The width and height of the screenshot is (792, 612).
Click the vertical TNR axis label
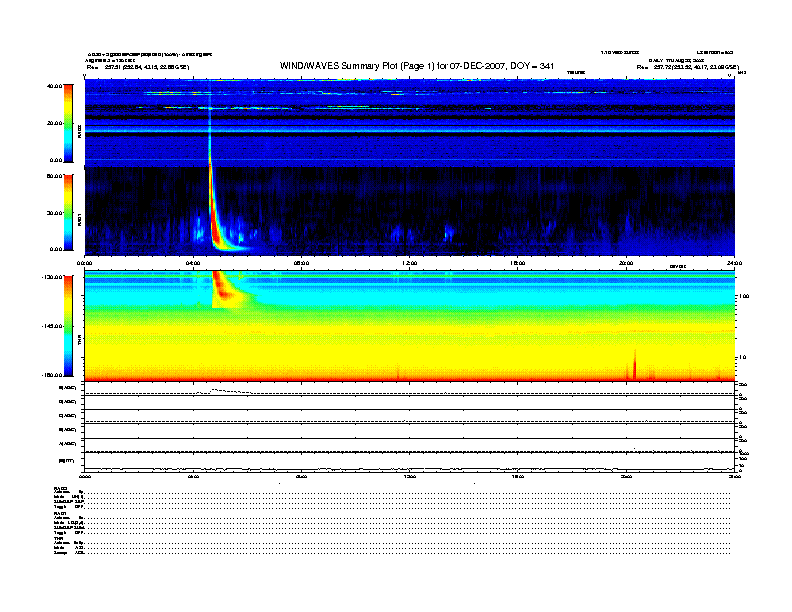(79, 341)
